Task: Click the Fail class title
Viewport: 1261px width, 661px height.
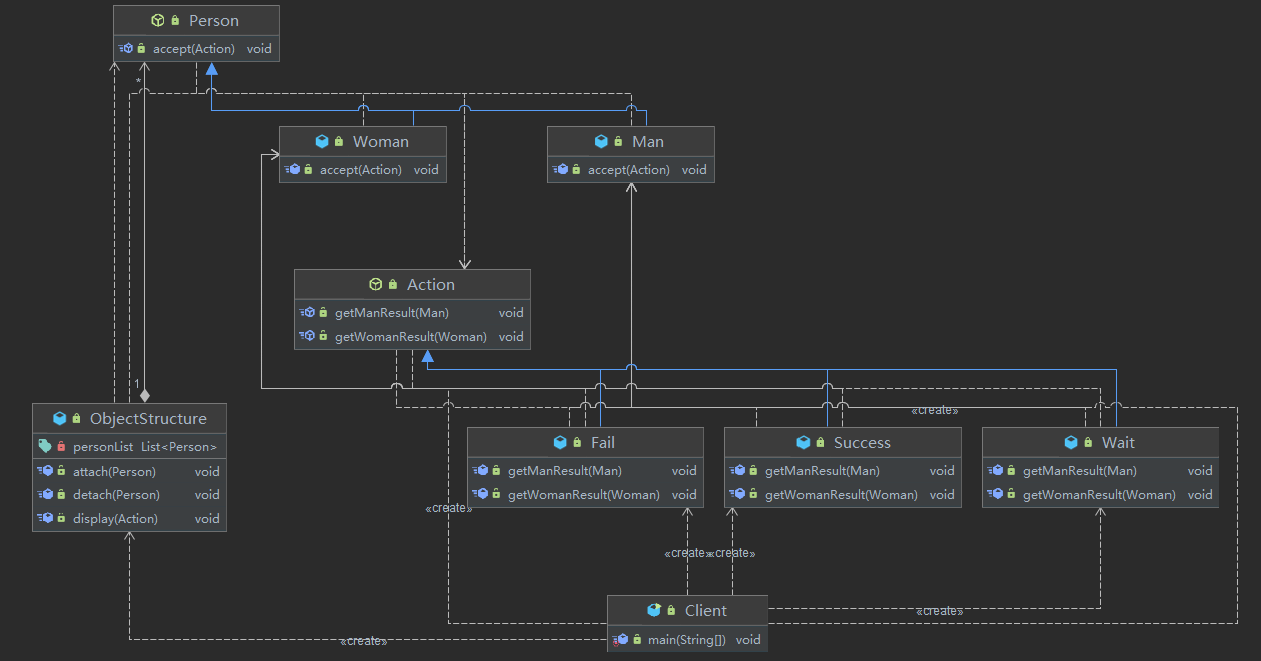Action: pyautogui.click(x=603, y=443)
